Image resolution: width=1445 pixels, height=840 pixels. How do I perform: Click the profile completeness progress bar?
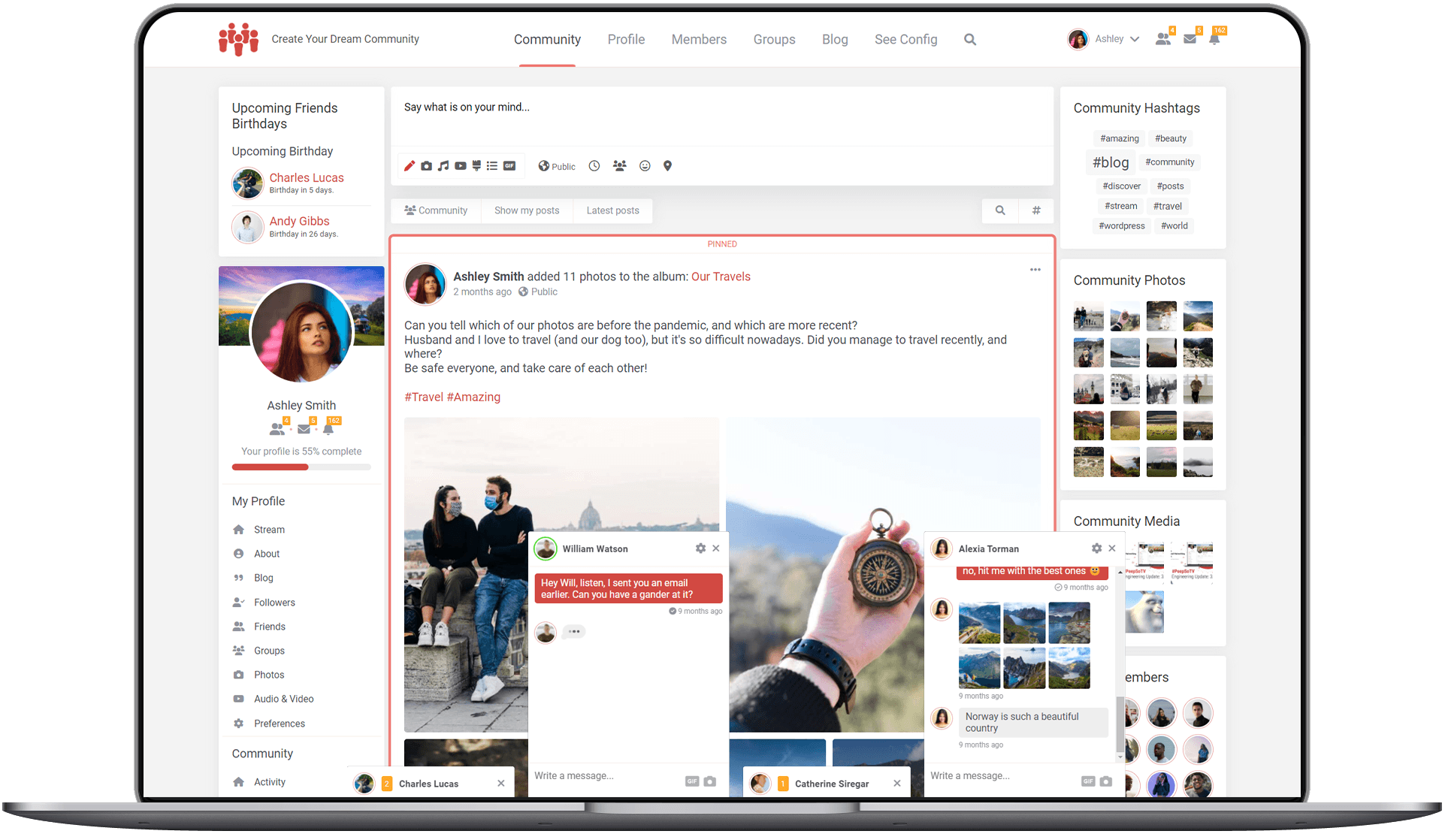[x=301, y=467]
